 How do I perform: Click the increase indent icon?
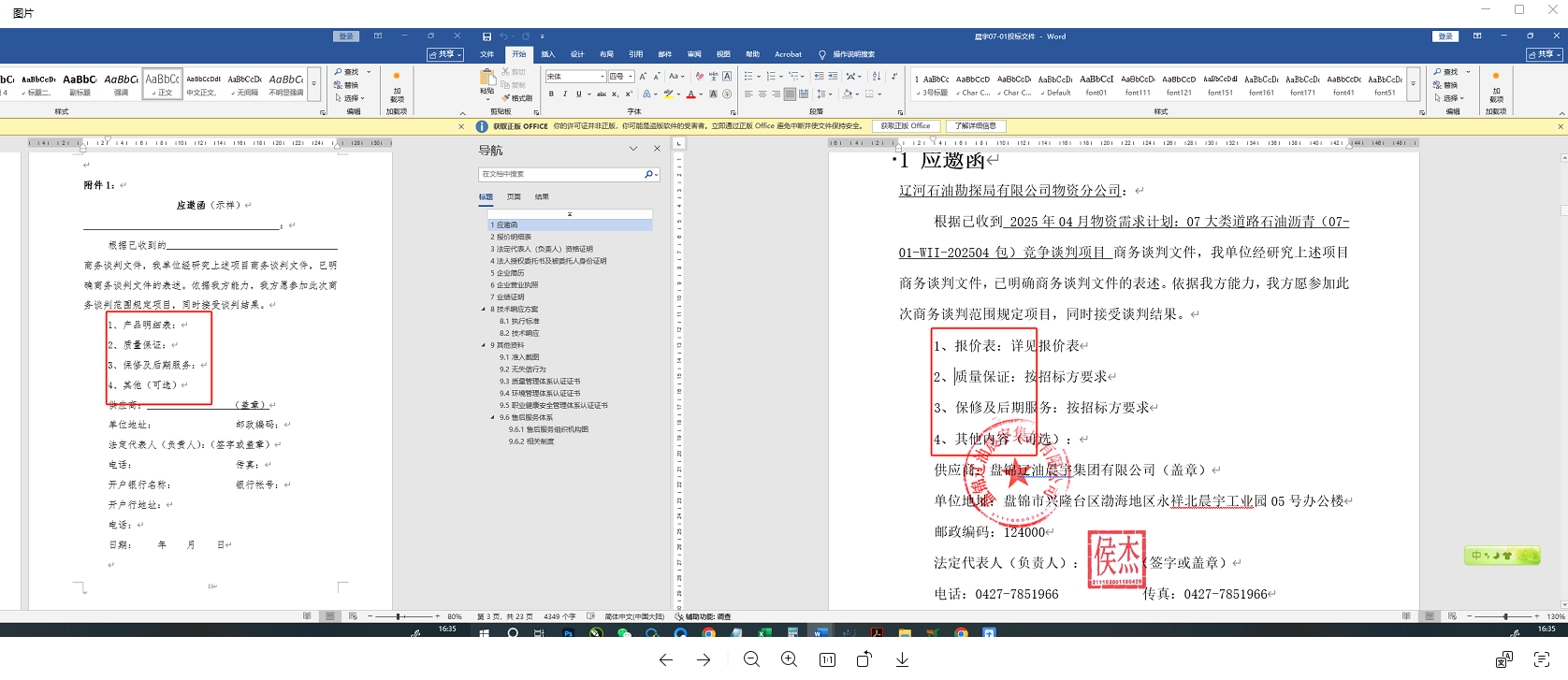833,77
